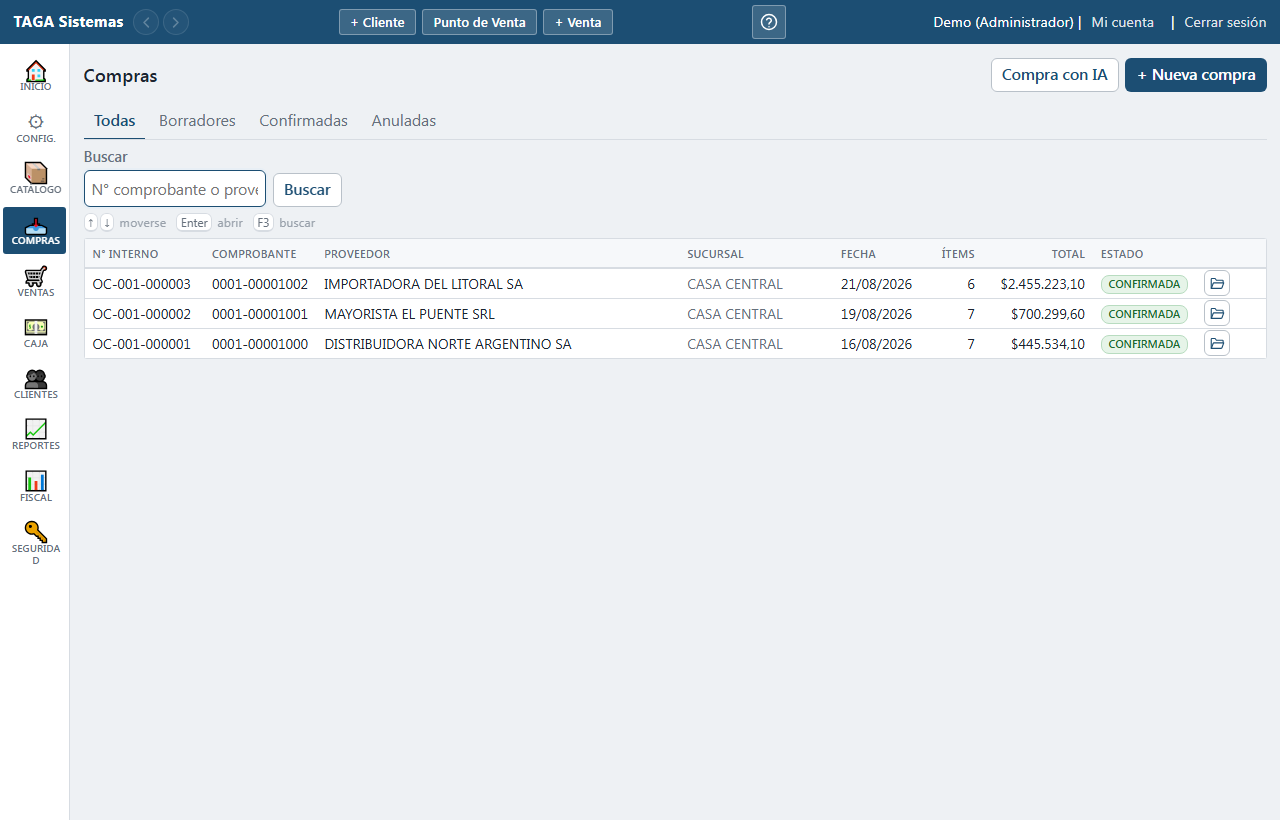Click the Proveedor column header
1280x820 pixels.
point(357,254)
